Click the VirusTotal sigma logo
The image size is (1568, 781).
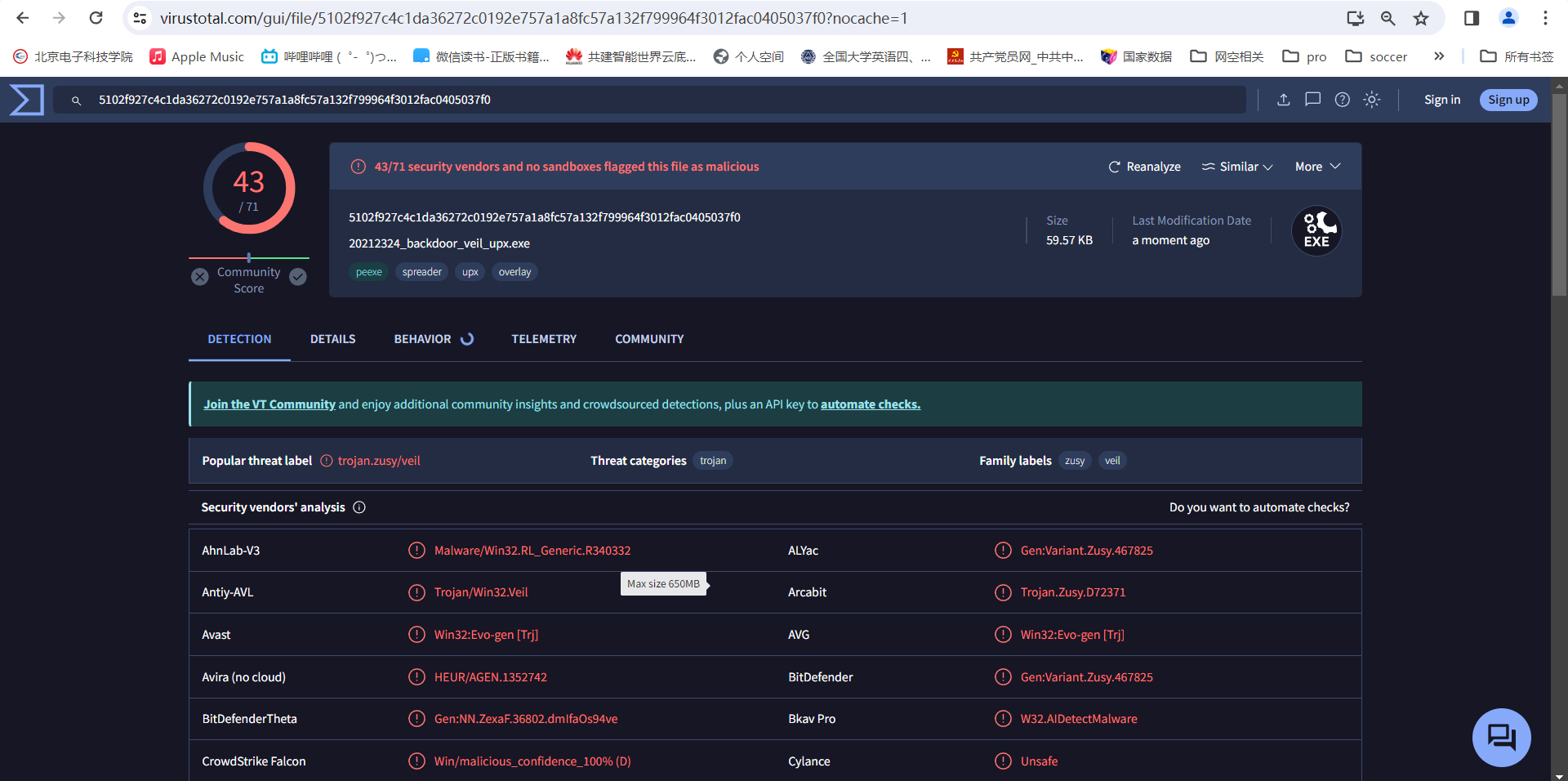coord(27,100)
